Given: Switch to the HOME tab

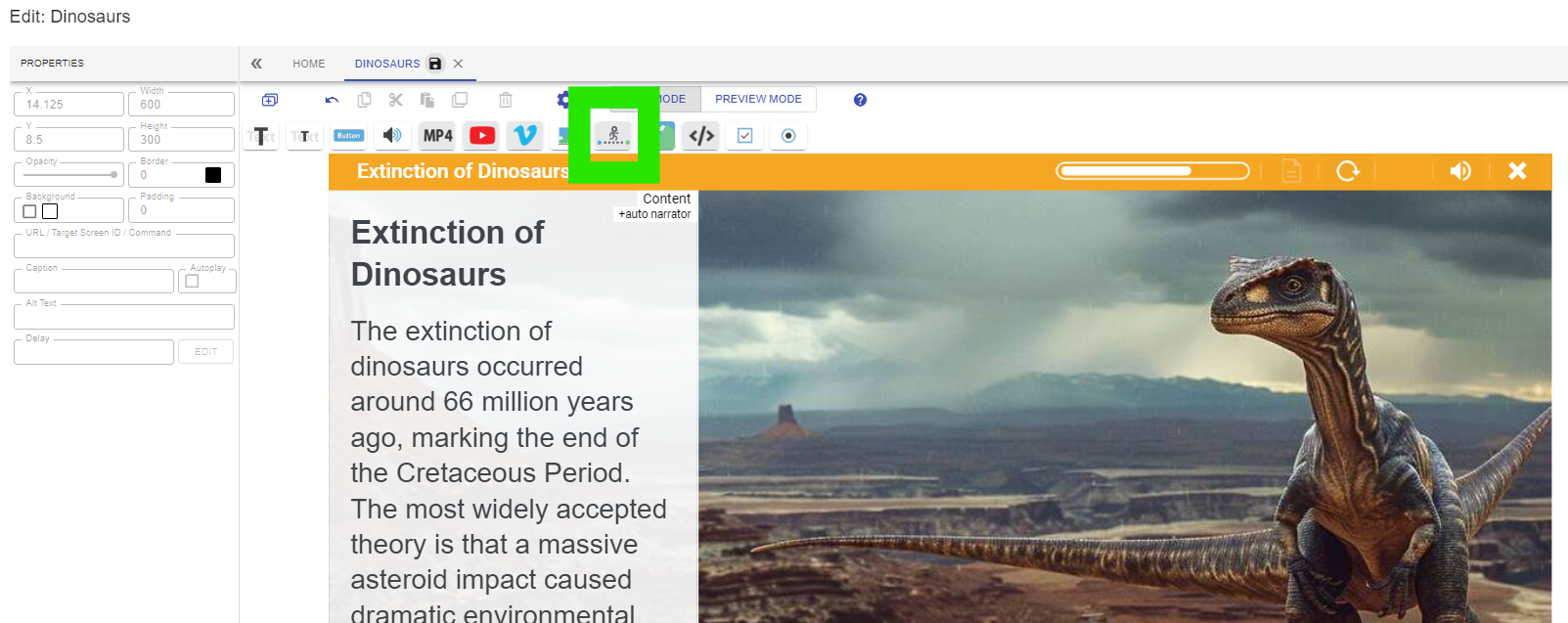Looking at the screenshot, I should click(x=309, y=64).
